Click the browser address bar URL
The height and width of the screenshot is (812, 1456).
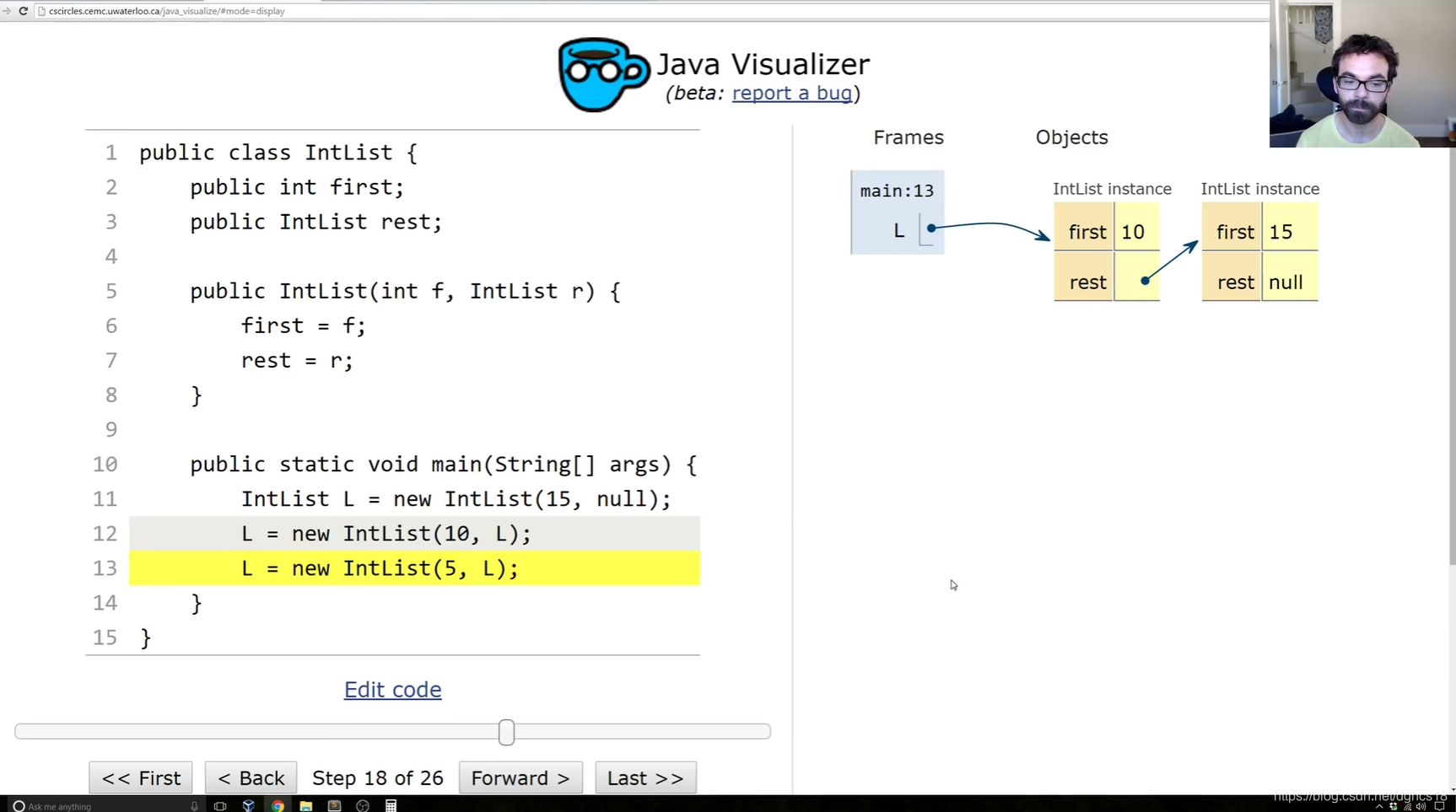(x=166, y=11)
